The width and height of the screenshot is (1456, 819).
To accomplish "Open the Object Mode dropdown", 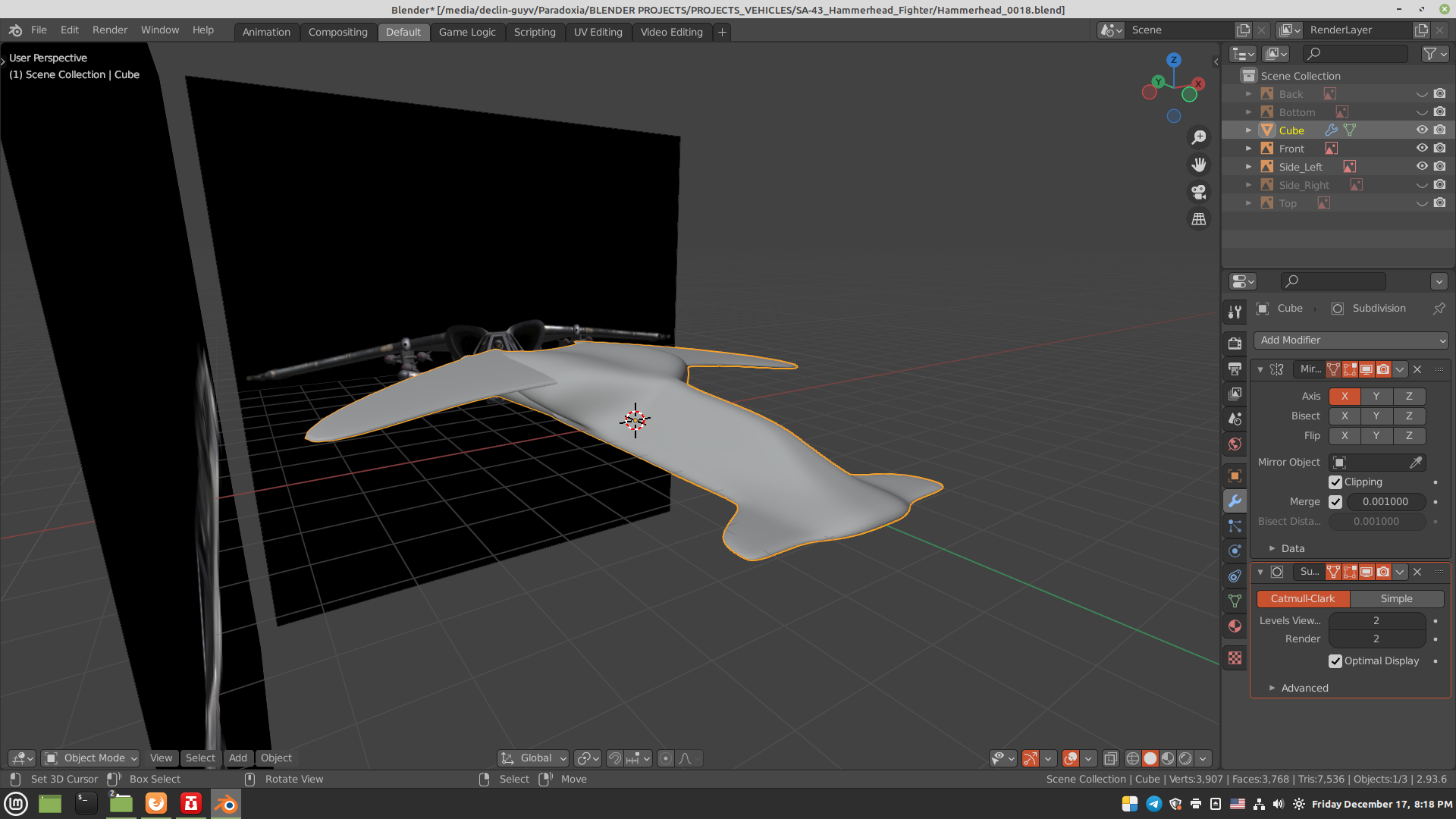I will point(91,758).
